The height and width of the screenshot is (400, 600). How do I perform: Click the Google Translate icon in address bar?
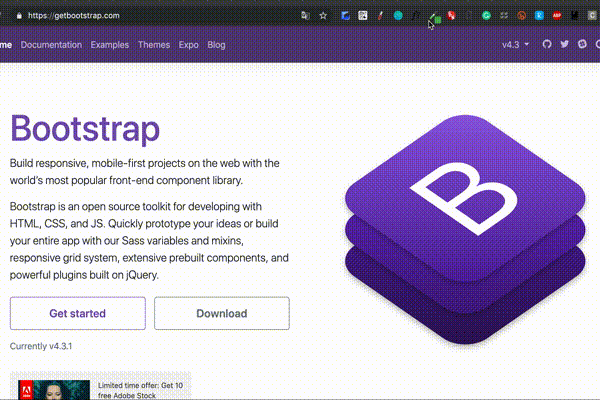(x=305, y=16)
